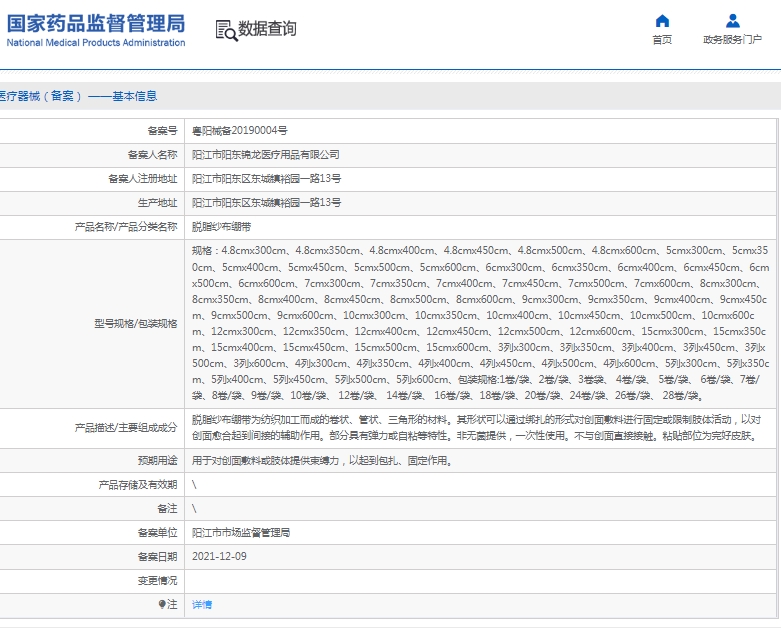The height and width of the screenshot is (629, 781).
Task: Click the 注 row label
Action: (x=172, y=604)
